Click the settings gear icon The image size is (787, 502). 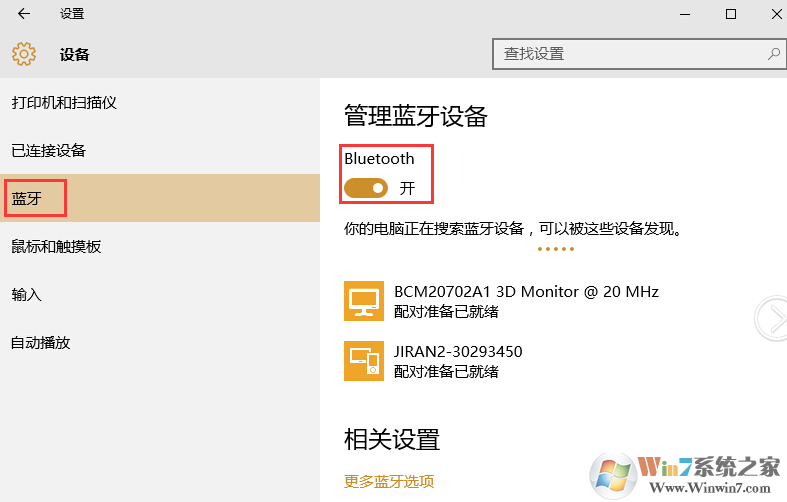(x=24, y=54)
